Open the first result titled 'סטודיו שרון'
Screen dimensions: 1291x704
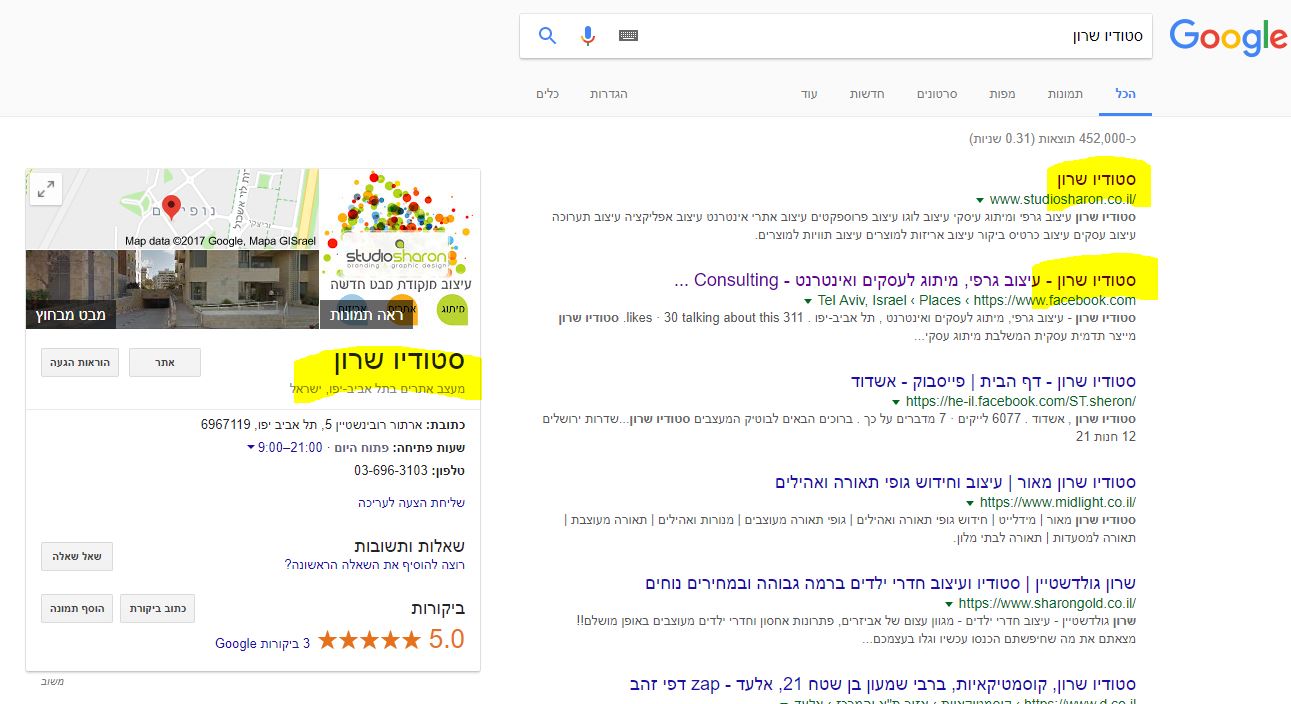coord(1096,179)
